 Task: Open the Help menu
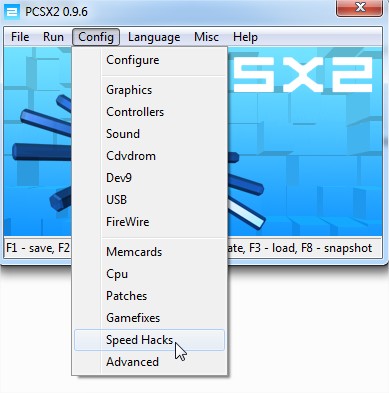point(245,37)
